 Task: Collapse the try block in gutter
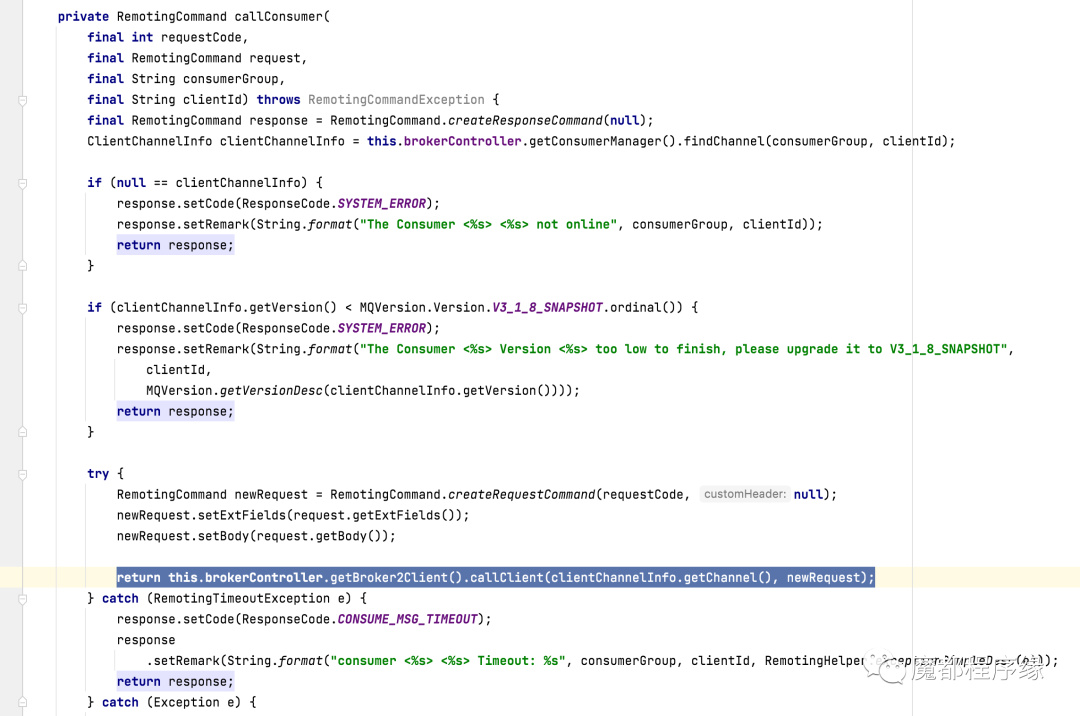point(22,474)
